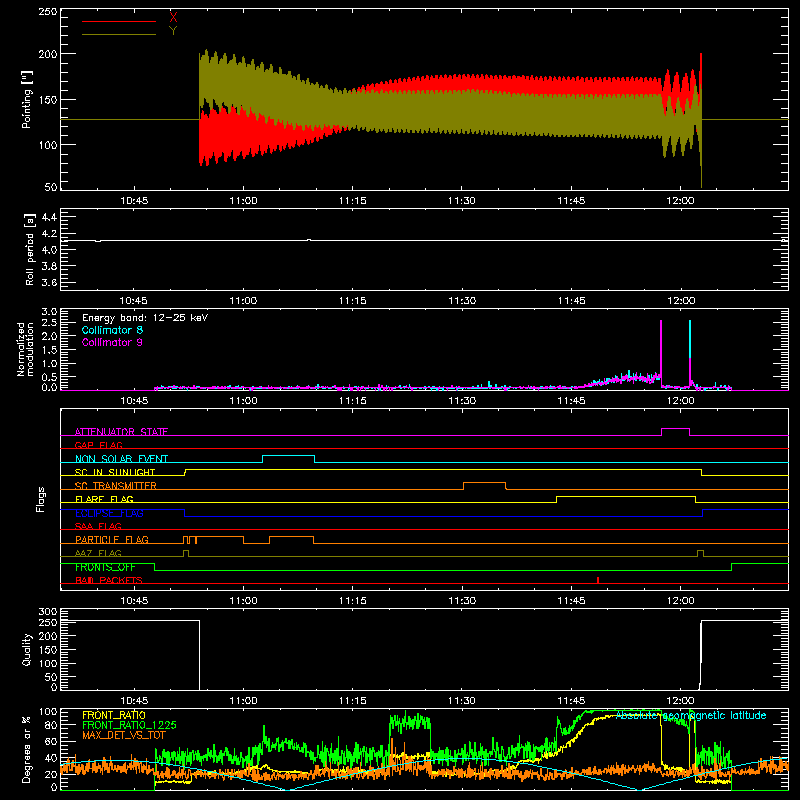Click the Quality axis title
Image resolution: width=800 pixels, height=800 pixels.
point(27,649)
